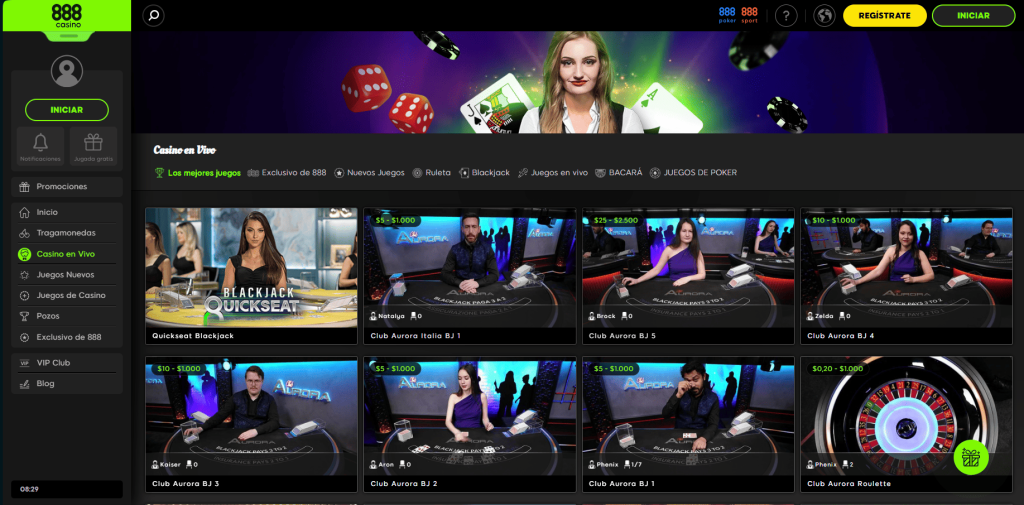Go to 888 sport logo link
This screenshot has width=1024, height=505.
pos(750,15)
